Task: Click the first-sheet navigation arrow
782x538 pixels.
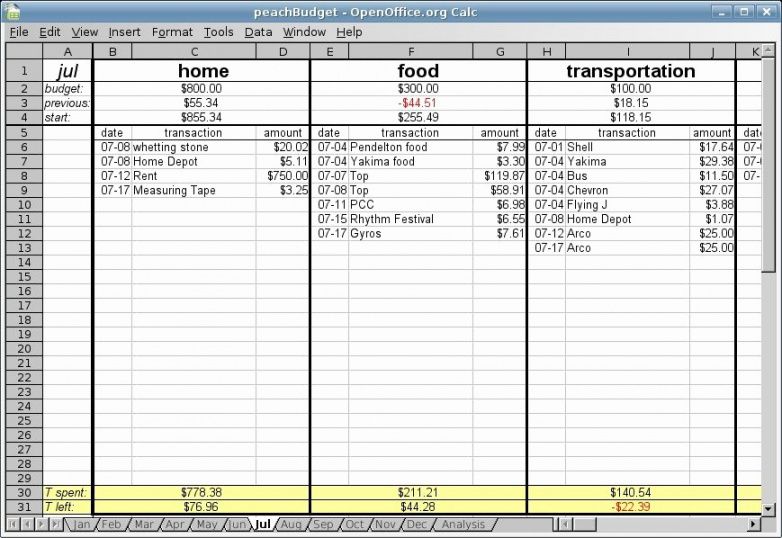Action: (x=13, y=525)
